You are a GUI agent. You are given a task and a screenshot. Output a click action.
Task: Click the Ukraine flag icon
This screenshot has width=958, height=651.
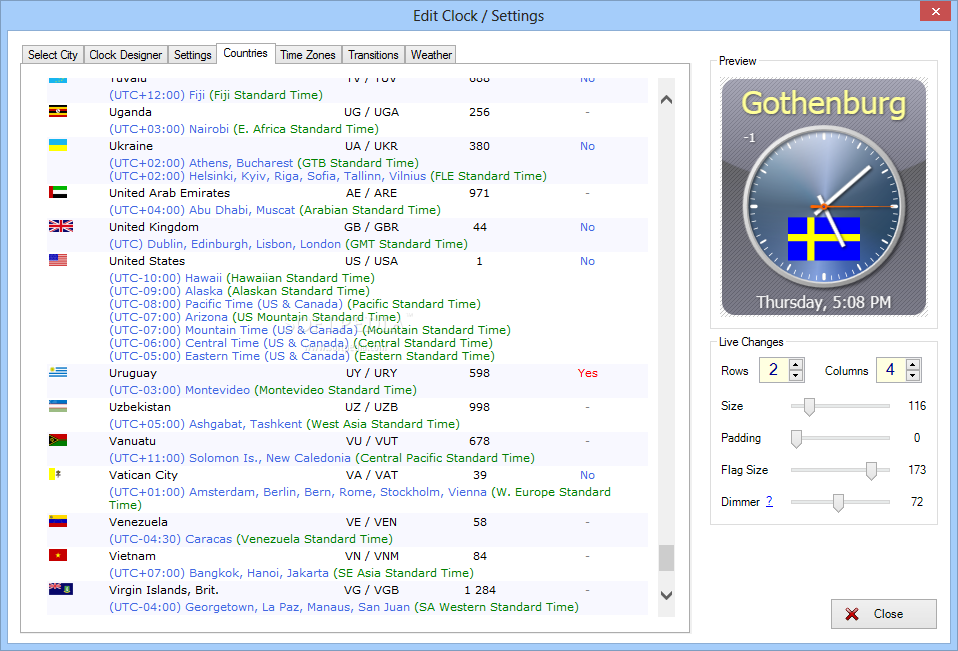(57, 145)
